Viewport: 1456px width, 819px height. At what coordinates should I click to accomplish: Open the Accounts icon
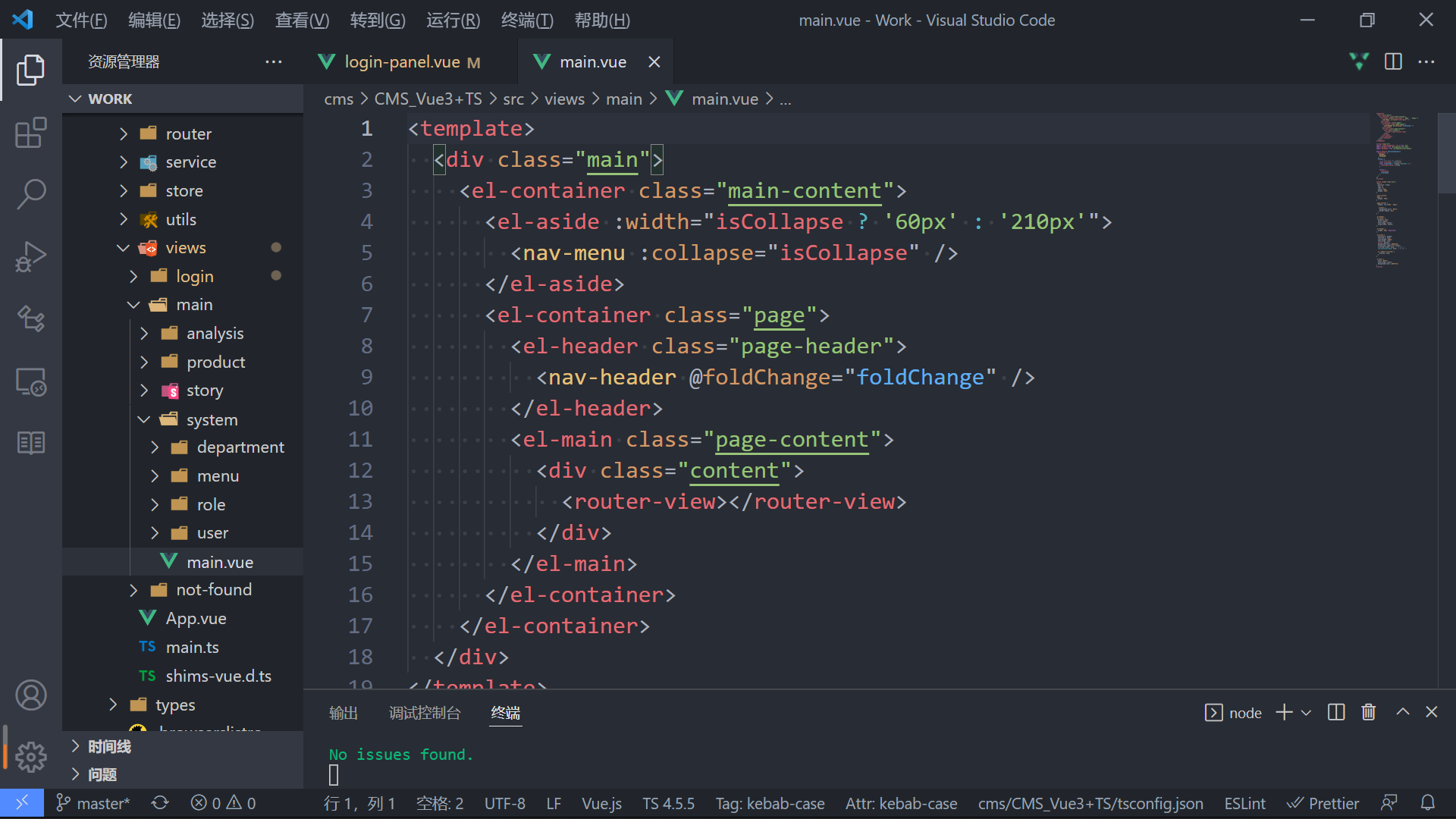coord(30,695)
